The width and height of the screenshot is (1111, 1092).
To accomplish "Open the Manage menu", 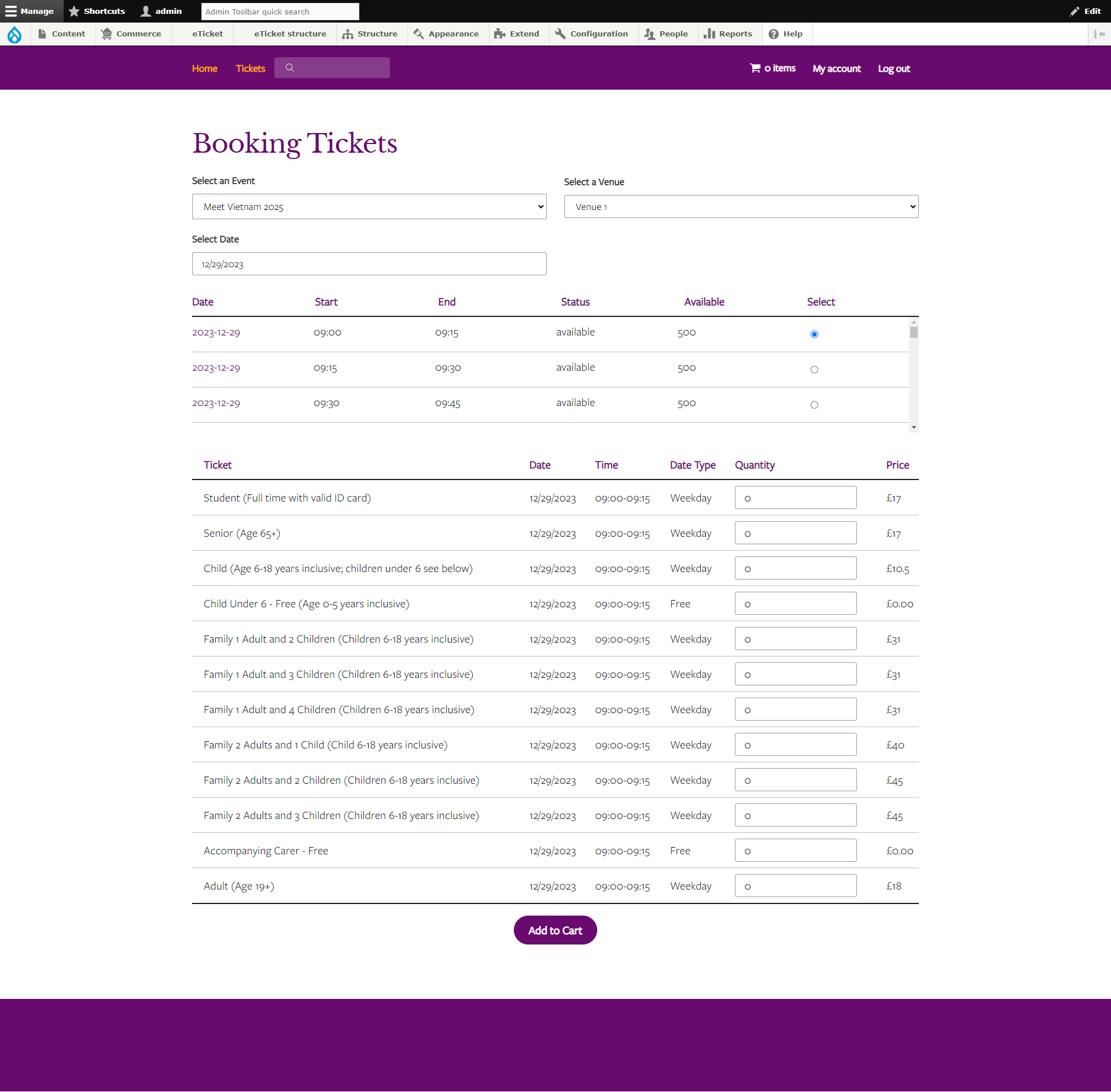I will [31, 11].
